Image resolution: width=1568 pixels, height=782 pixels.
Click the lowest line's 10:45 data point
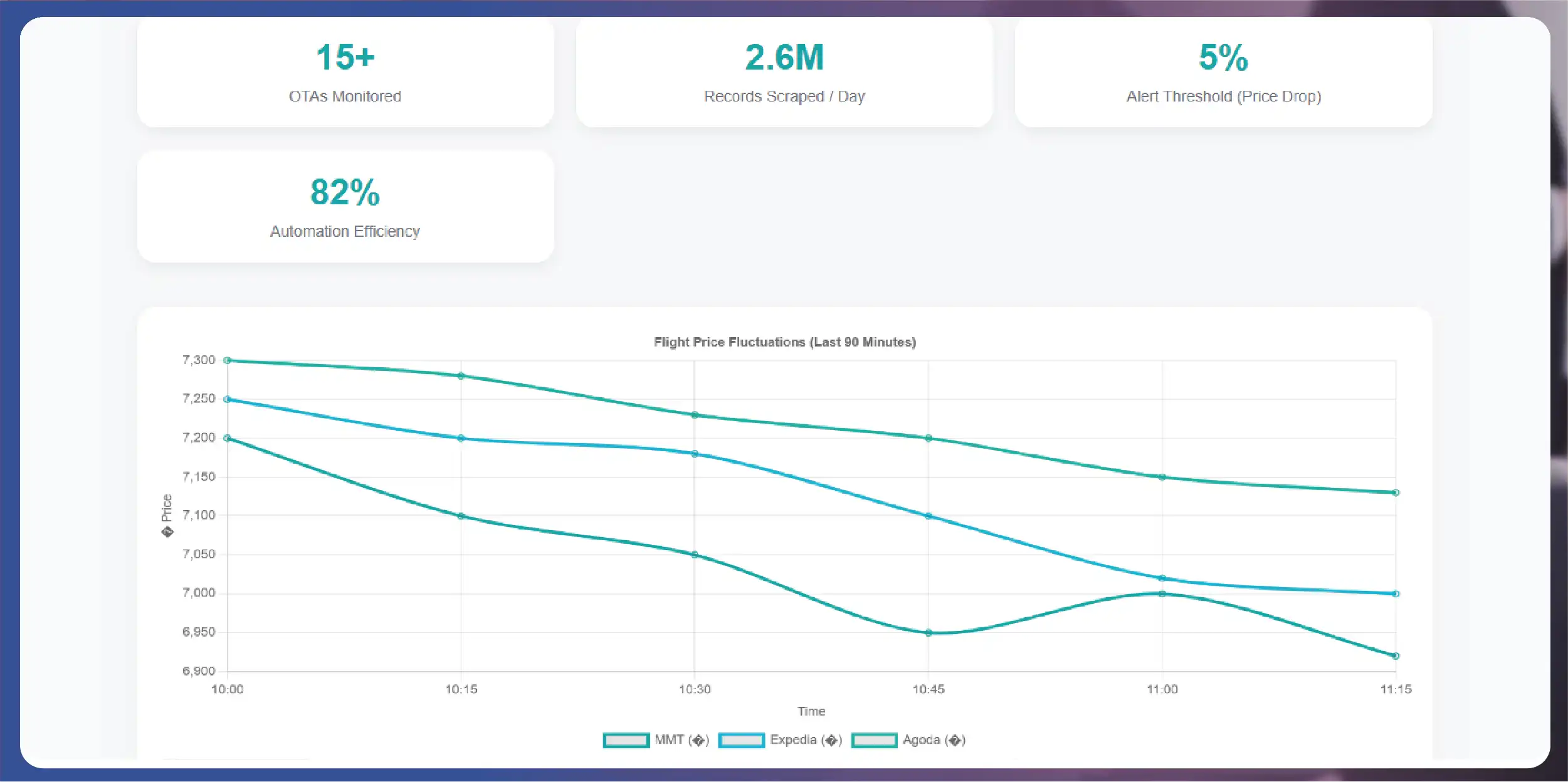click(929, 633)
